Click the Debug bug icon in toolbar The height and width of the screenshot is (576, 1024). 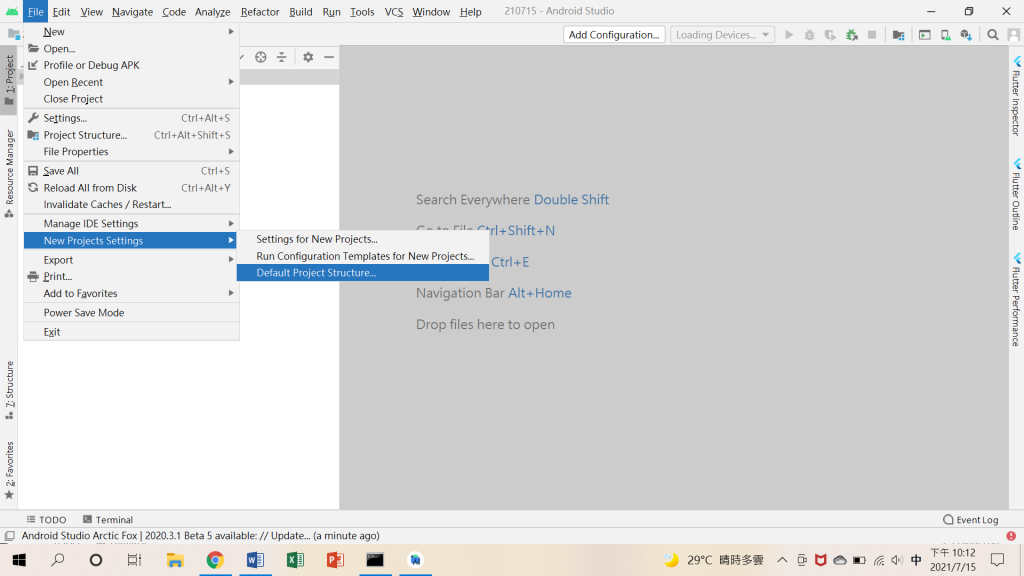[809, 35]
